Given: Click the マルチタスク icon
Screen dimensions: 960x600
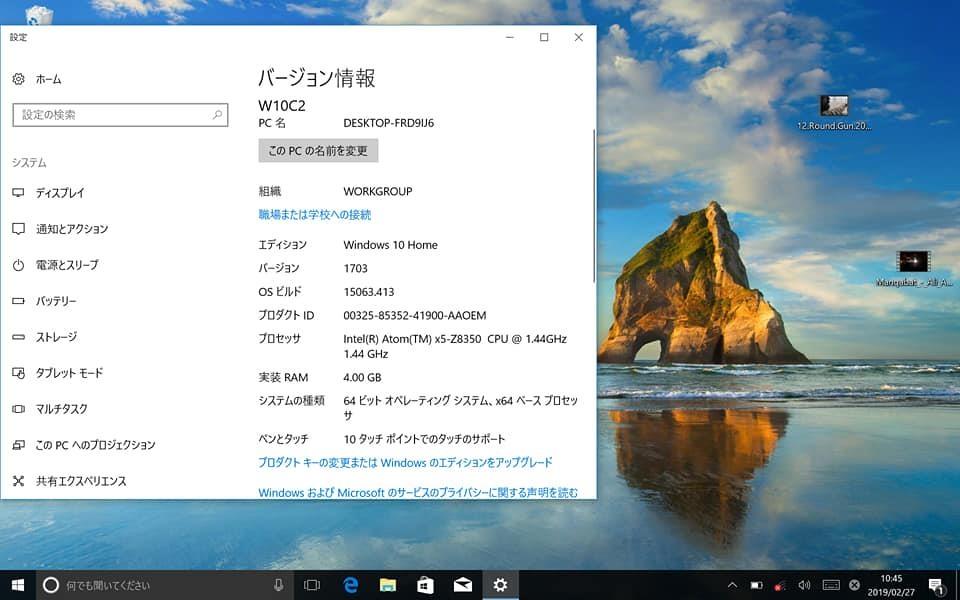Looking at the screenshot, I should [x=18, y=409].
